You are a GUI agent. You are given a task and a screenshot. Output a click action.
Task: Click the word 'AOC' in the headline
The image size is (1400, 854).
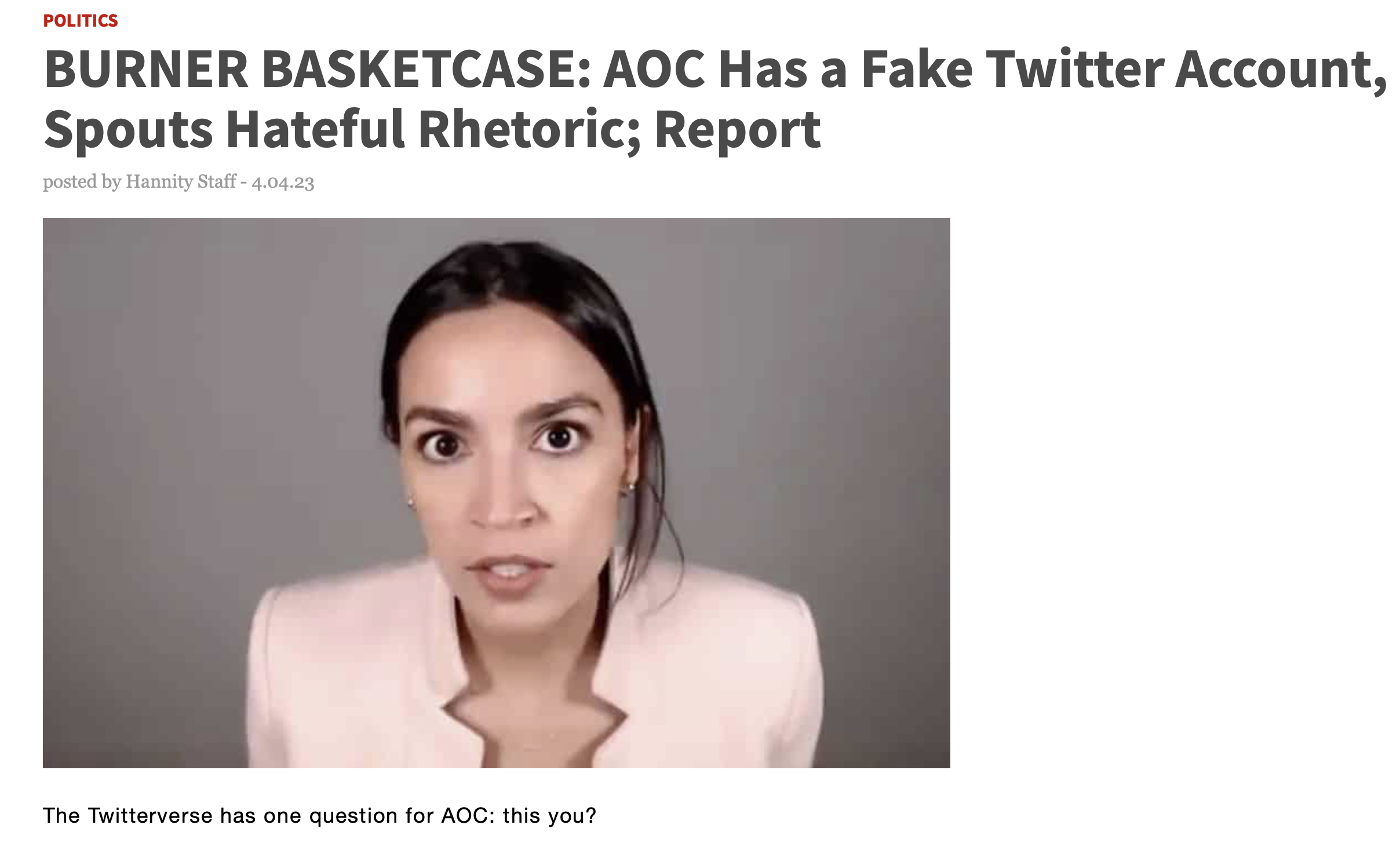coord(655,70)
